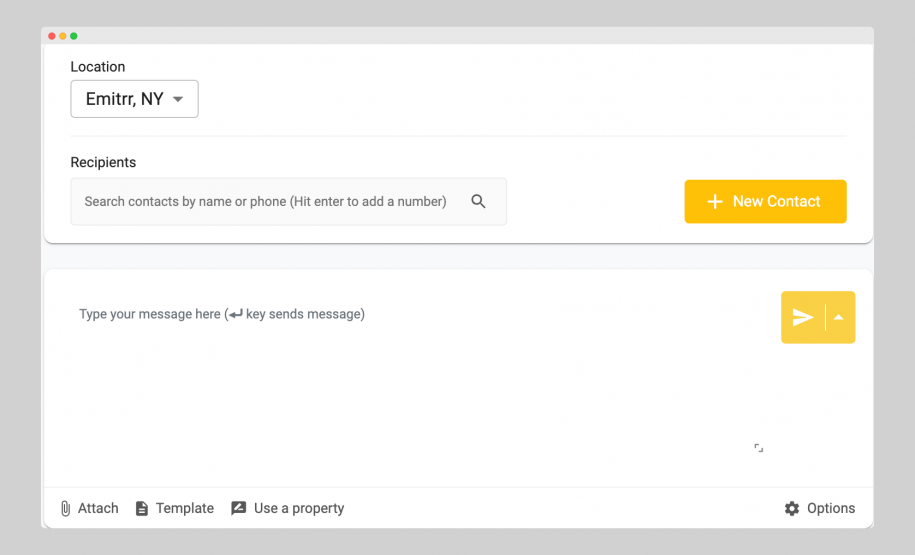This screenshot has height=555, width=915.
Task: Open the Options gear icon
Action: (x=792, y=508)
